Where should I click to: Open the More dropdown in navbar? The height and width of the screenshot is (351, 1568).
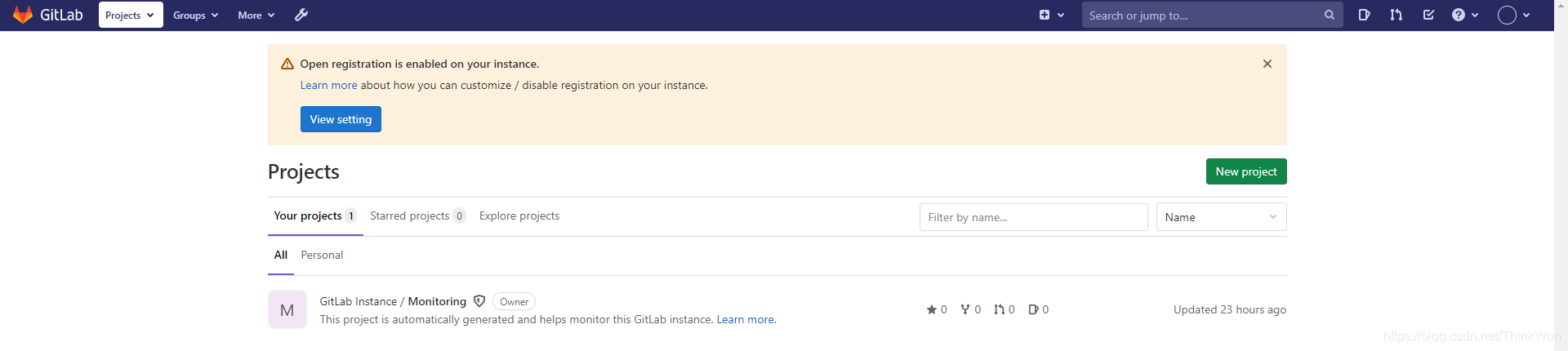pos(256,15)
